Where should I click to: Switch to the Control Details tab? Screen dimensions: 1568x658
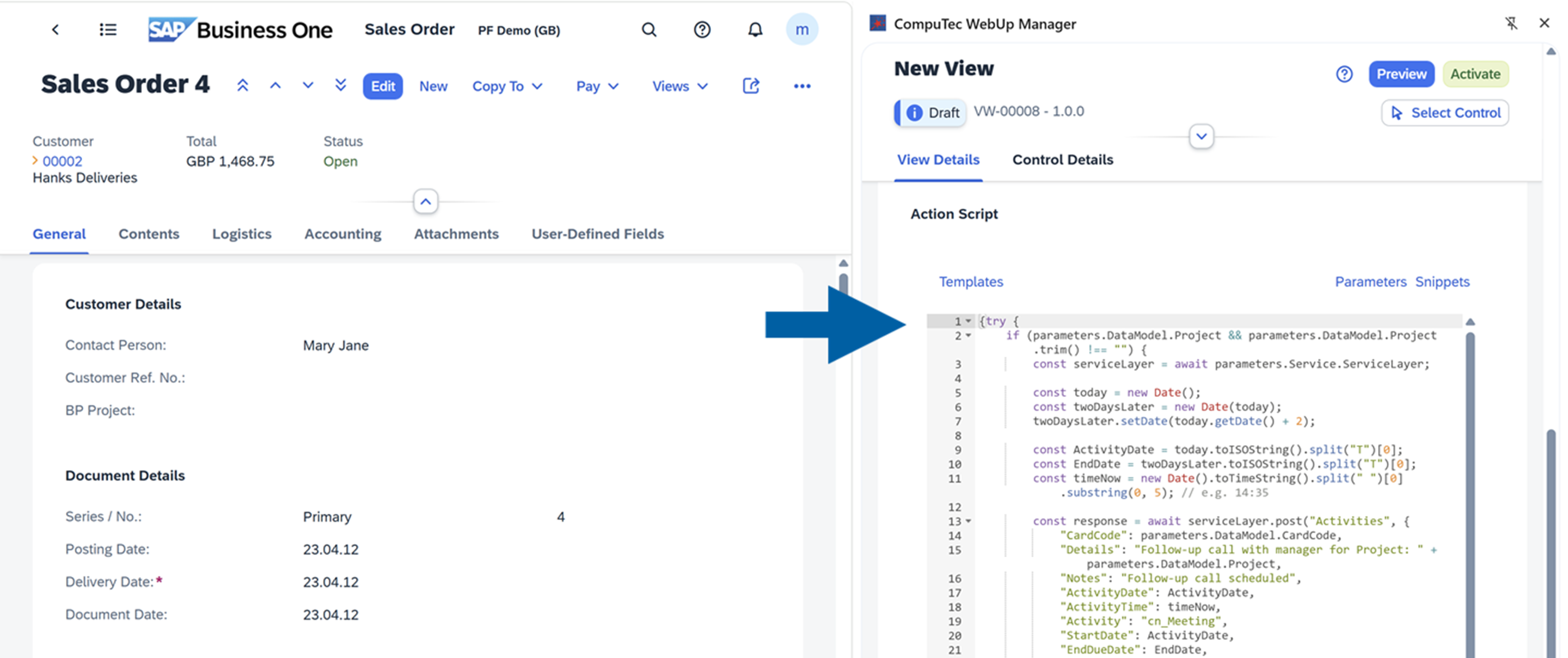coord(1063,159)
